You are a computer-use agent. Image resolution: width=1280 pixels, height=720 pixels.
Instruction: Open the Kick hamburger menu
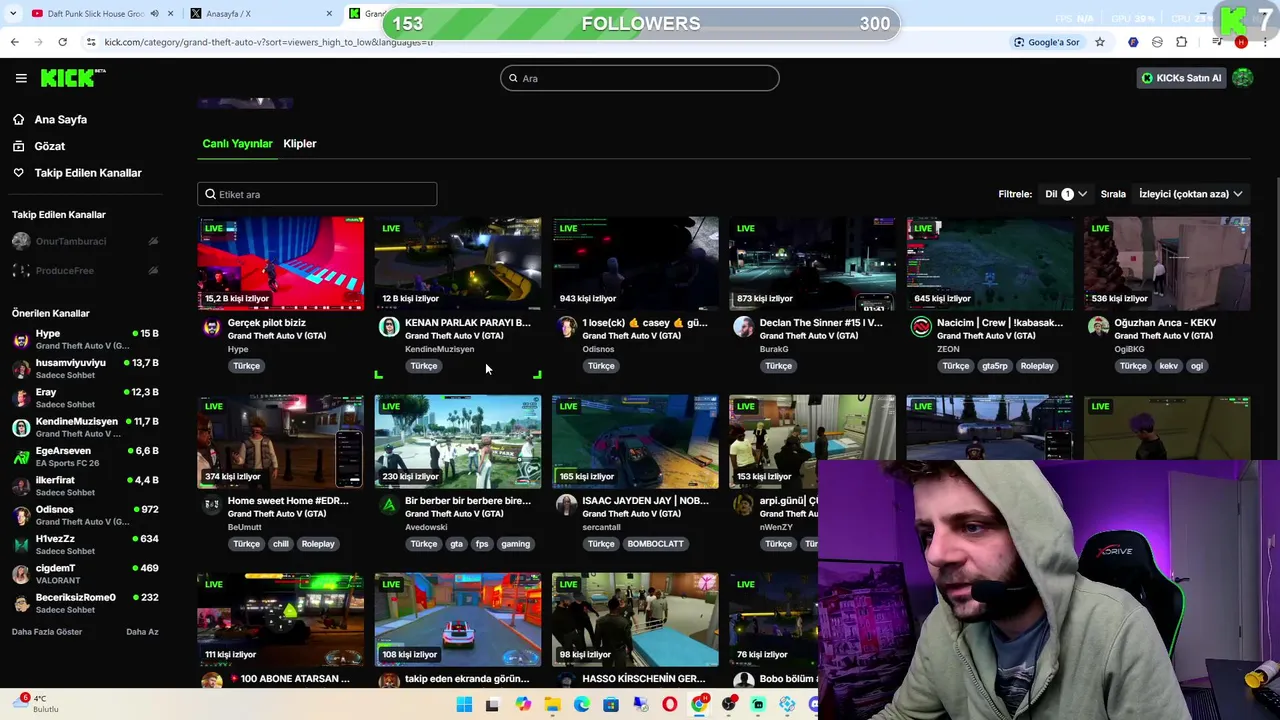[21, 78]
